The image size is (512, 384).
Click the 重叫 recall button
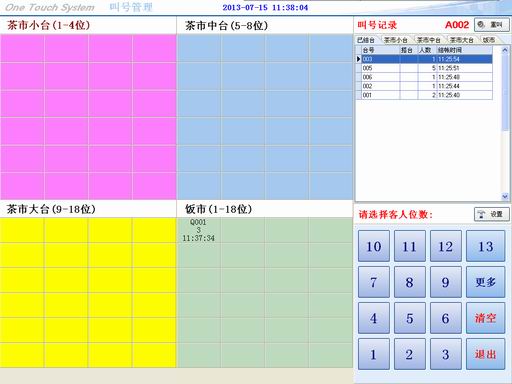pos(492,25)
